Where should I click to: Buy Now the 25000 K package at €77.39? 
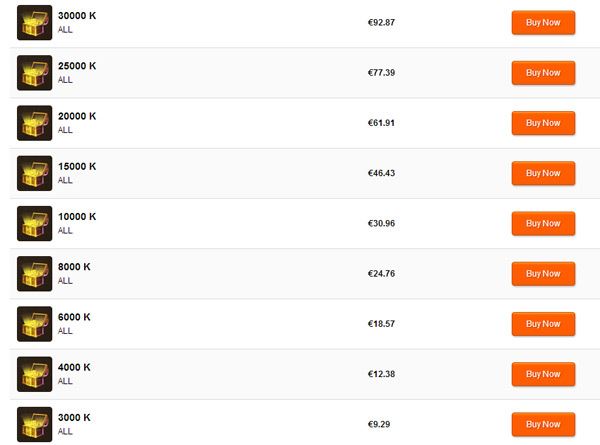click(543, 73)
